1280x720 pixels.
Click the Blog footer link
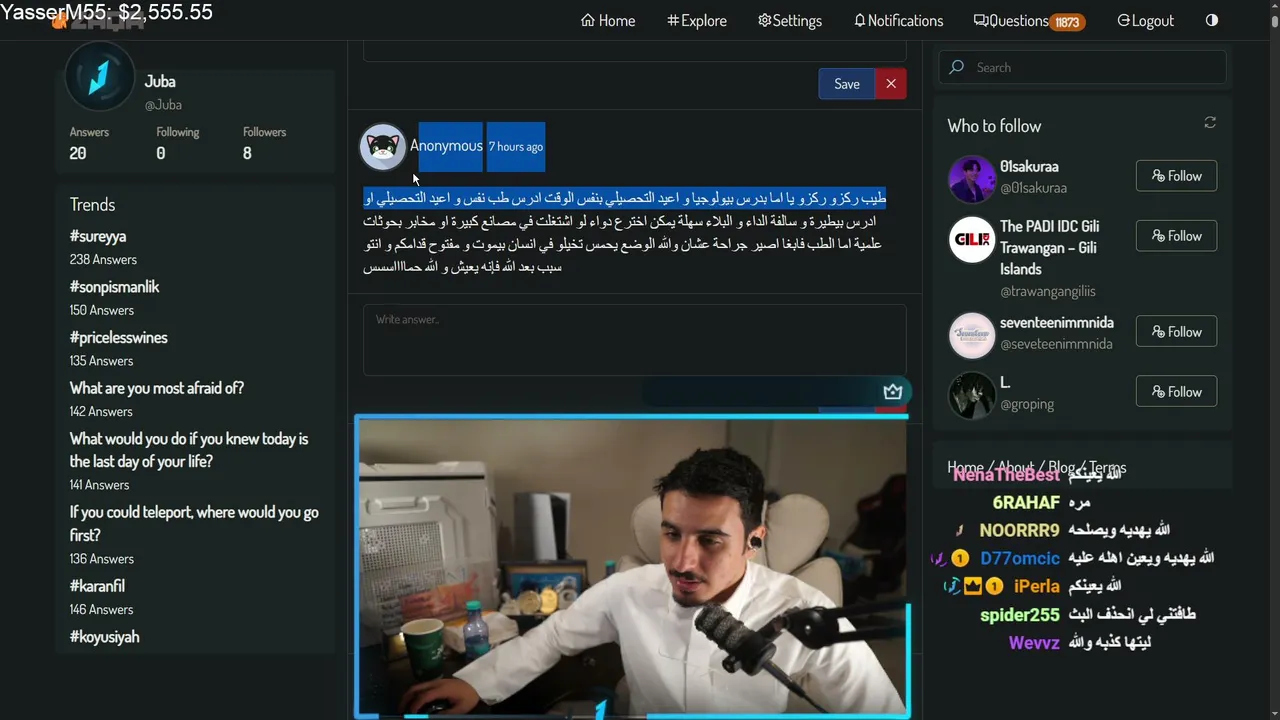(x=1062, y=468)
